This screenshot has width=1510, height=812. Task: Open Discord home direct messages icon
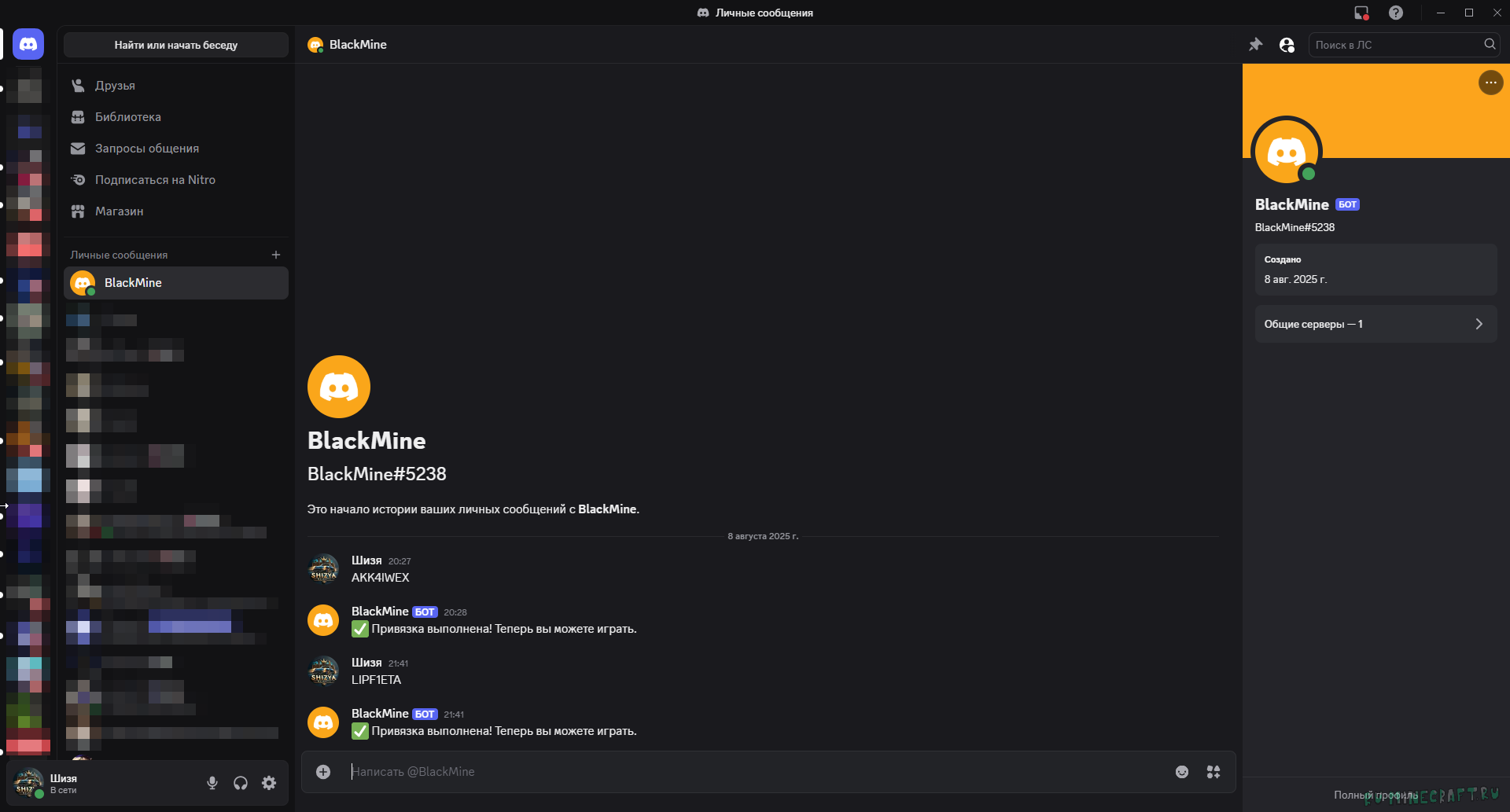pyautogui.click(x=28, y=45)
